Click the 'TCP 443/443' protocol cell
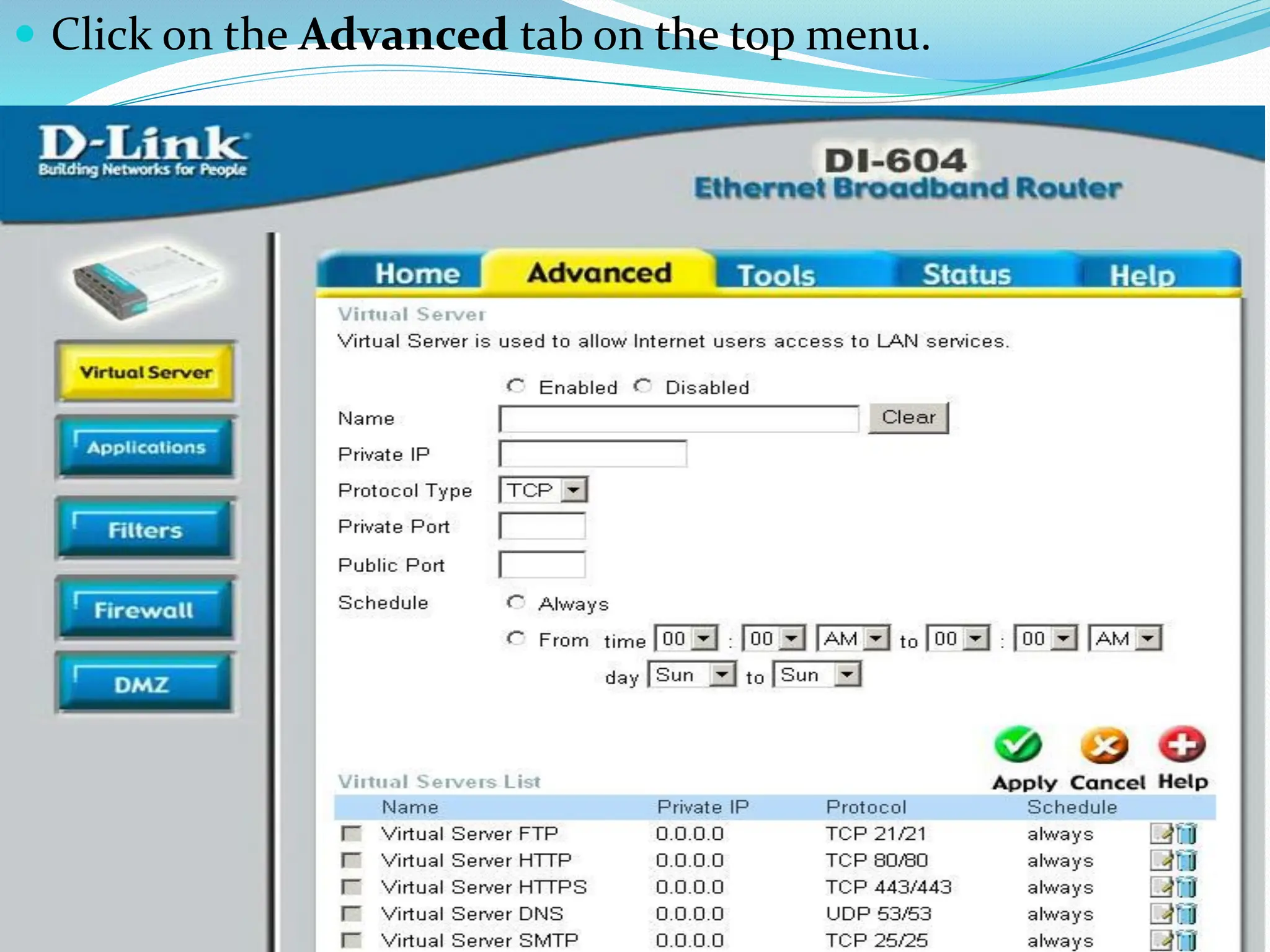 coord(889,887)
